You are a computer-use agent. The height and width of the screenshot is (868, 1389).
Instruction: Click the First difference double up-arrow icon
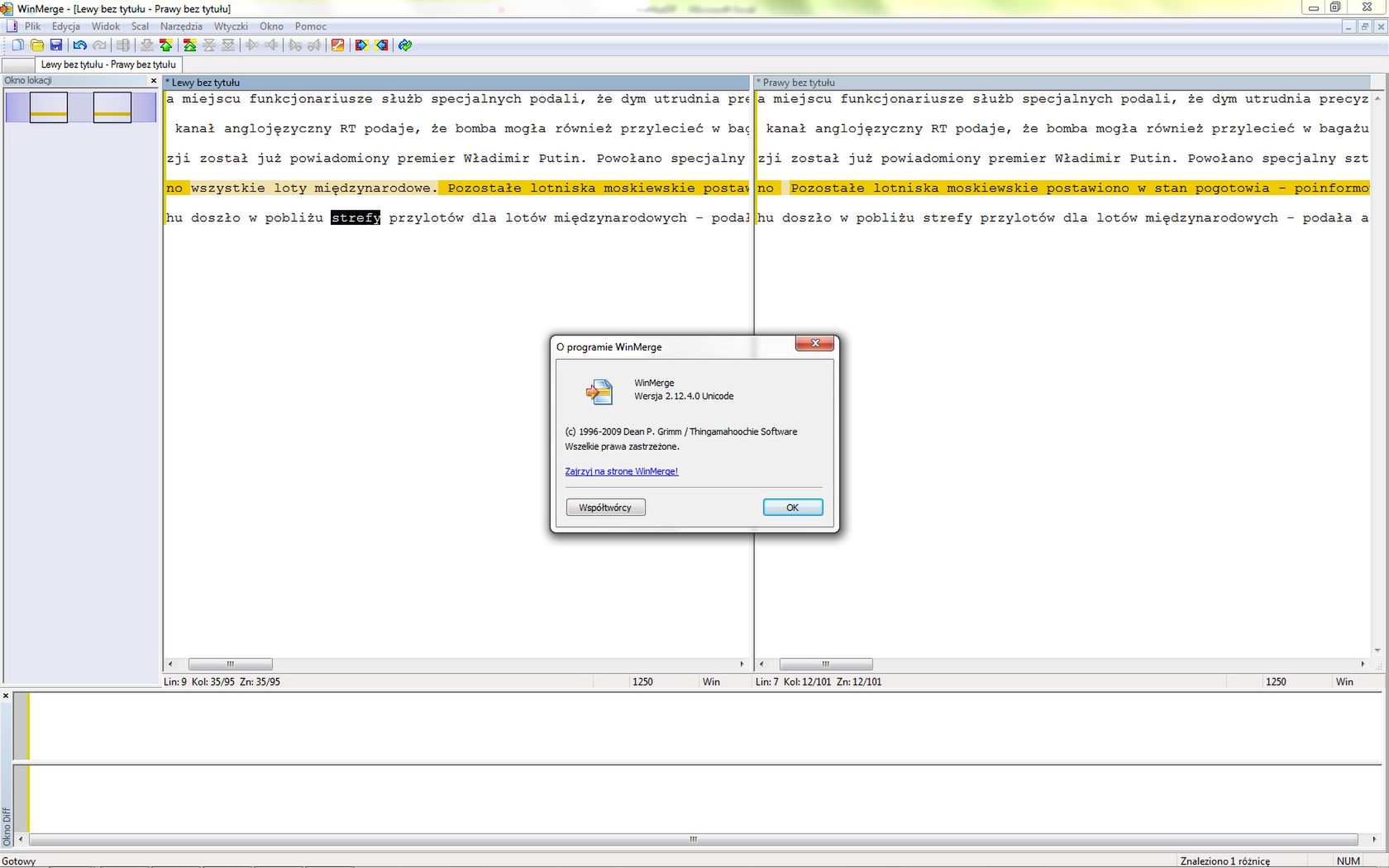190,45
